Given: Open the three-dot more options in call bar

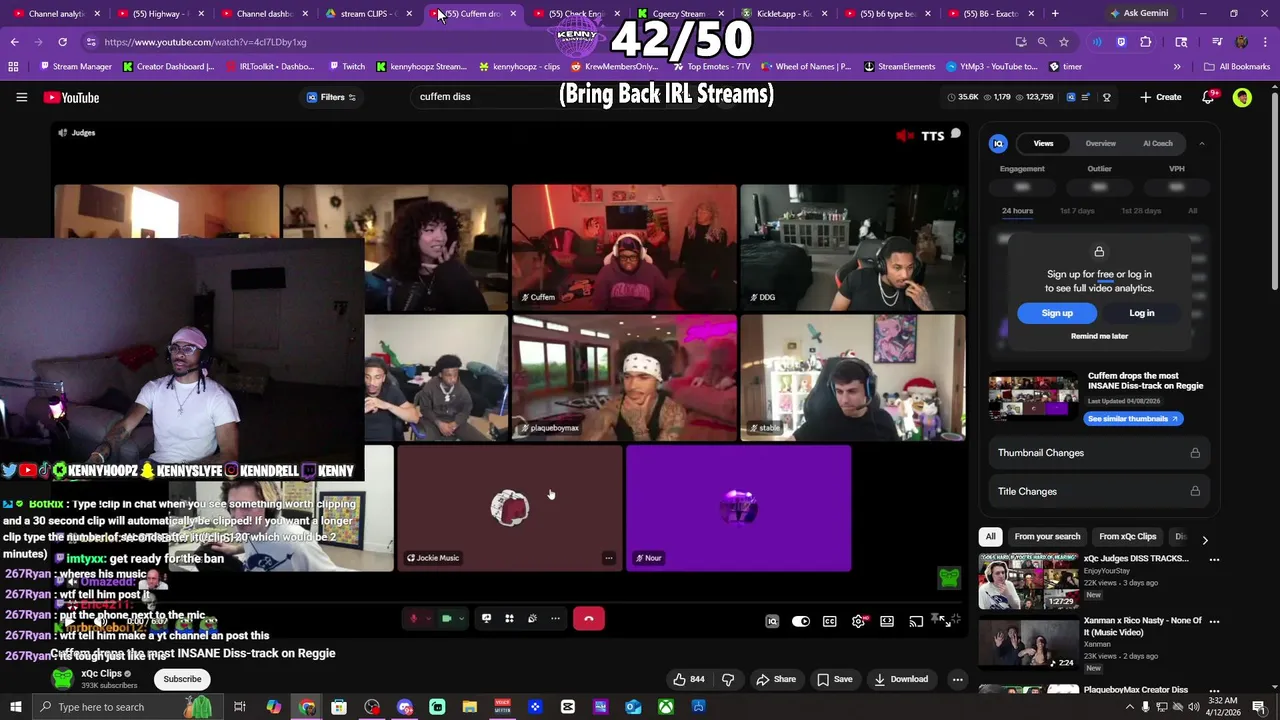Looking at the screenshot, I should [555, 619].
